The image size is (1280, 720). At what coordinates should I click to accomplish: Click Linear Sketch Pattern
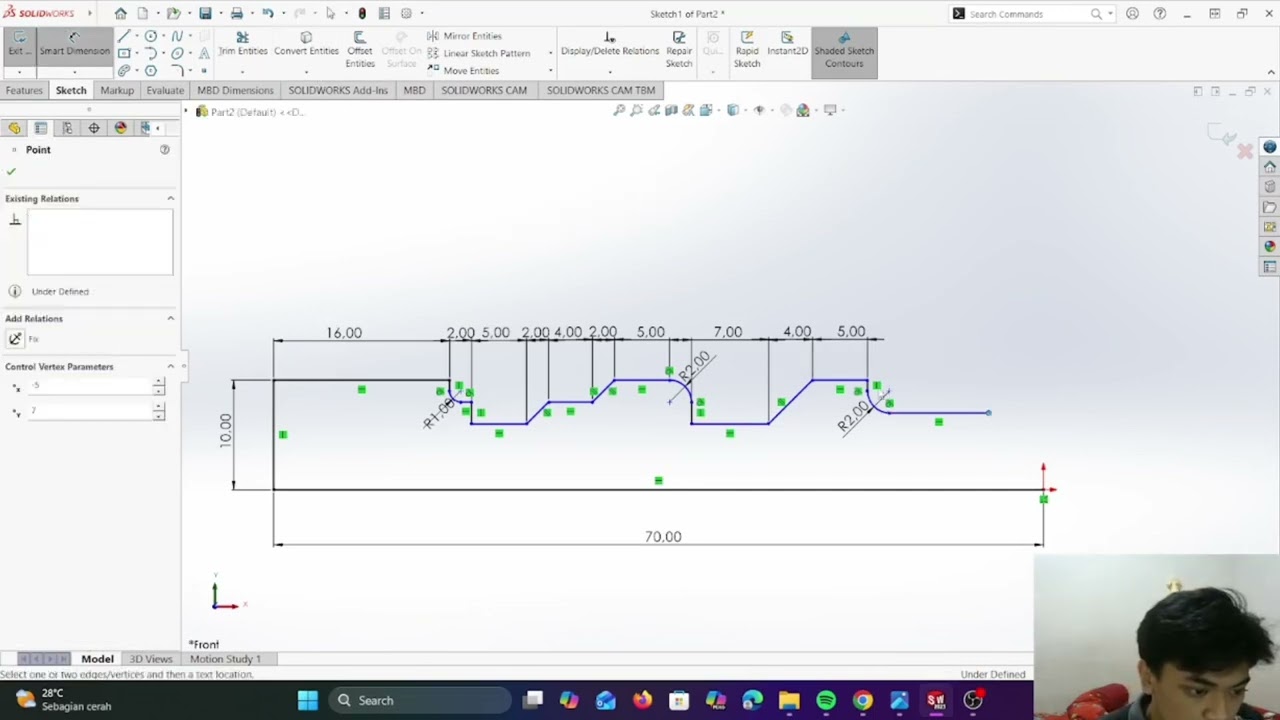pyautogui.click(x=479, y=53)
